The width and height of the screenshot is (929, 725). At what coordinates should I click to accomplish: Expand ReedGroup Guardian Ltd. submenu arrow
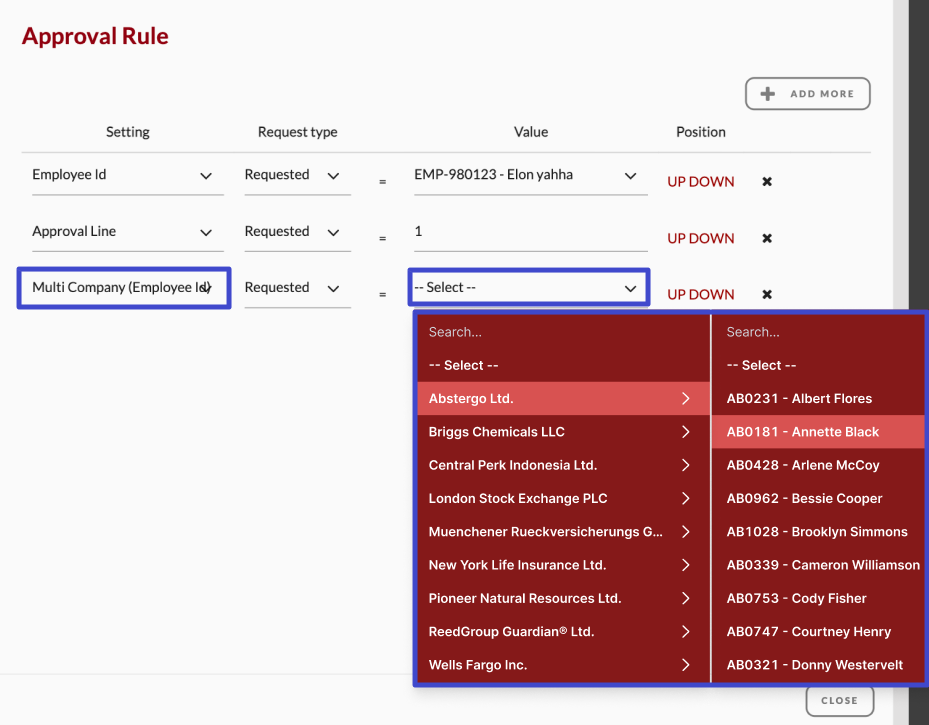(687, 631)
